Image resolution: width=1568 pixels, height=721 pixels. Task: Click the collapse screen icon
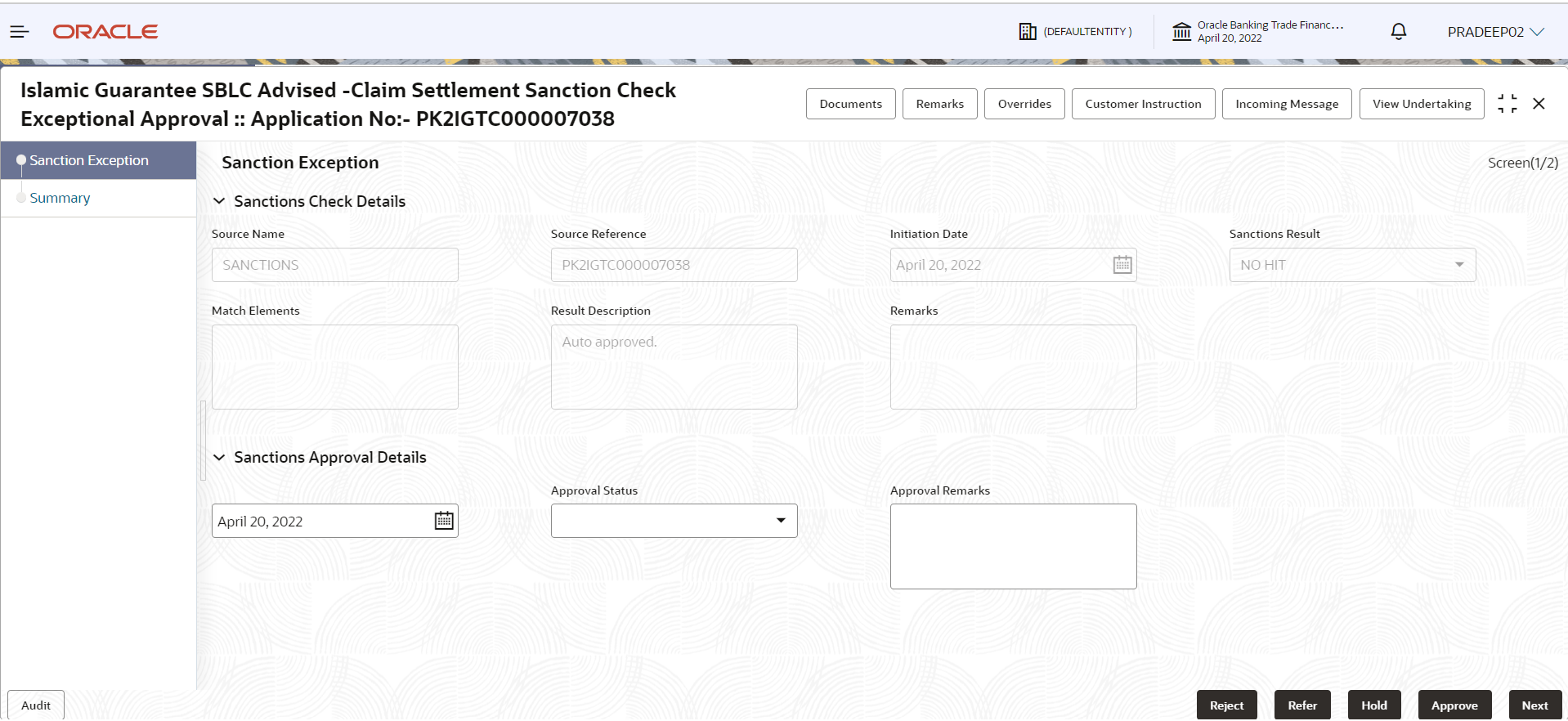tap(1508, 104)
